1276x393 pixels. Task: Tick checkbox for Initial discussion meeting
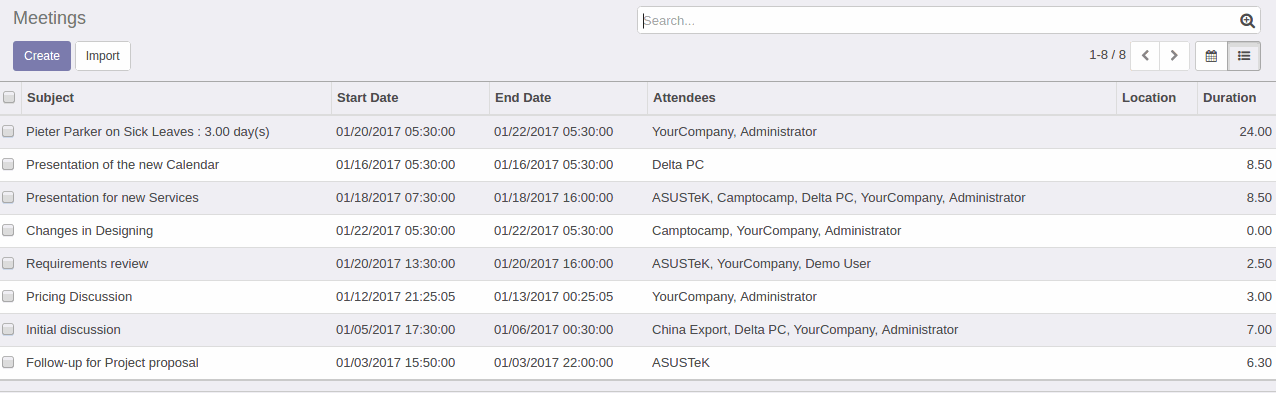point(8,330)
